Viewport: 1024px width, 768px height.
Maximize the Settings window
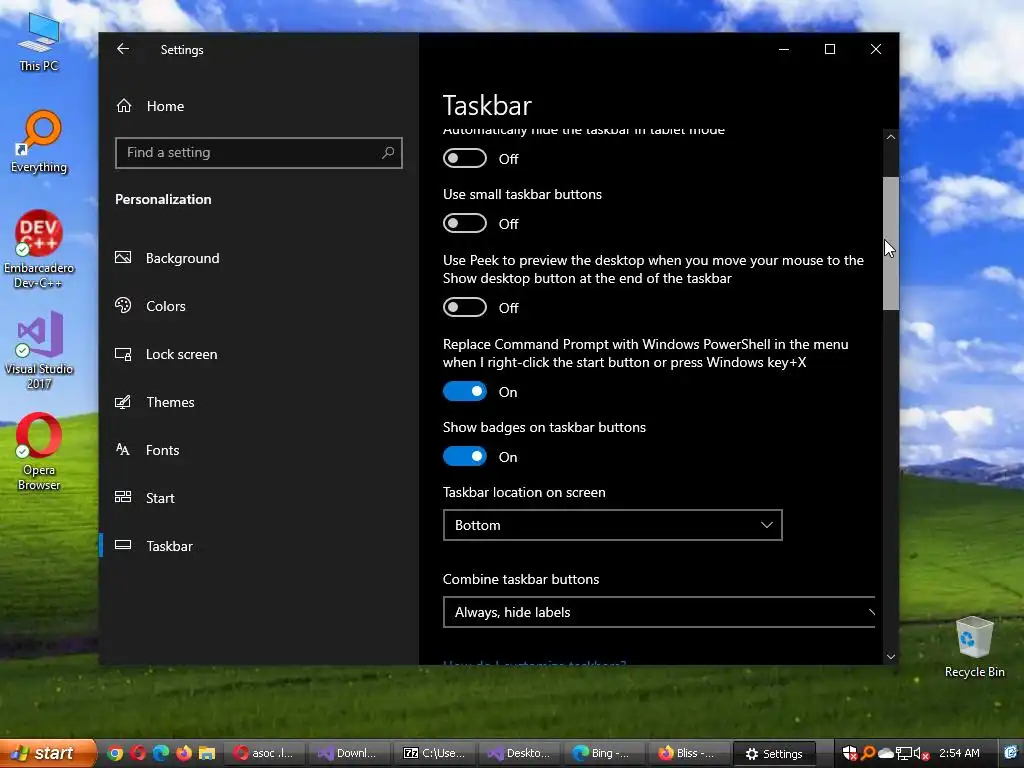coord(830,49)
